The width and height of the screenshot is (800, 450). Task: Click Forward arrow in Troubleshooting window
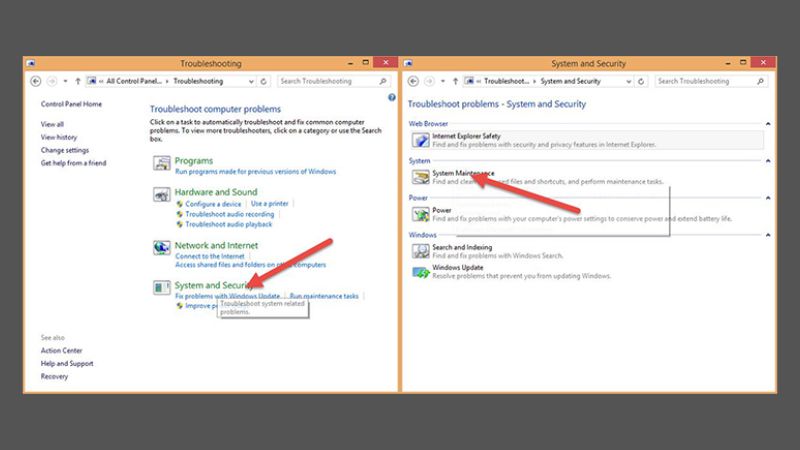(x=52, y=81)
